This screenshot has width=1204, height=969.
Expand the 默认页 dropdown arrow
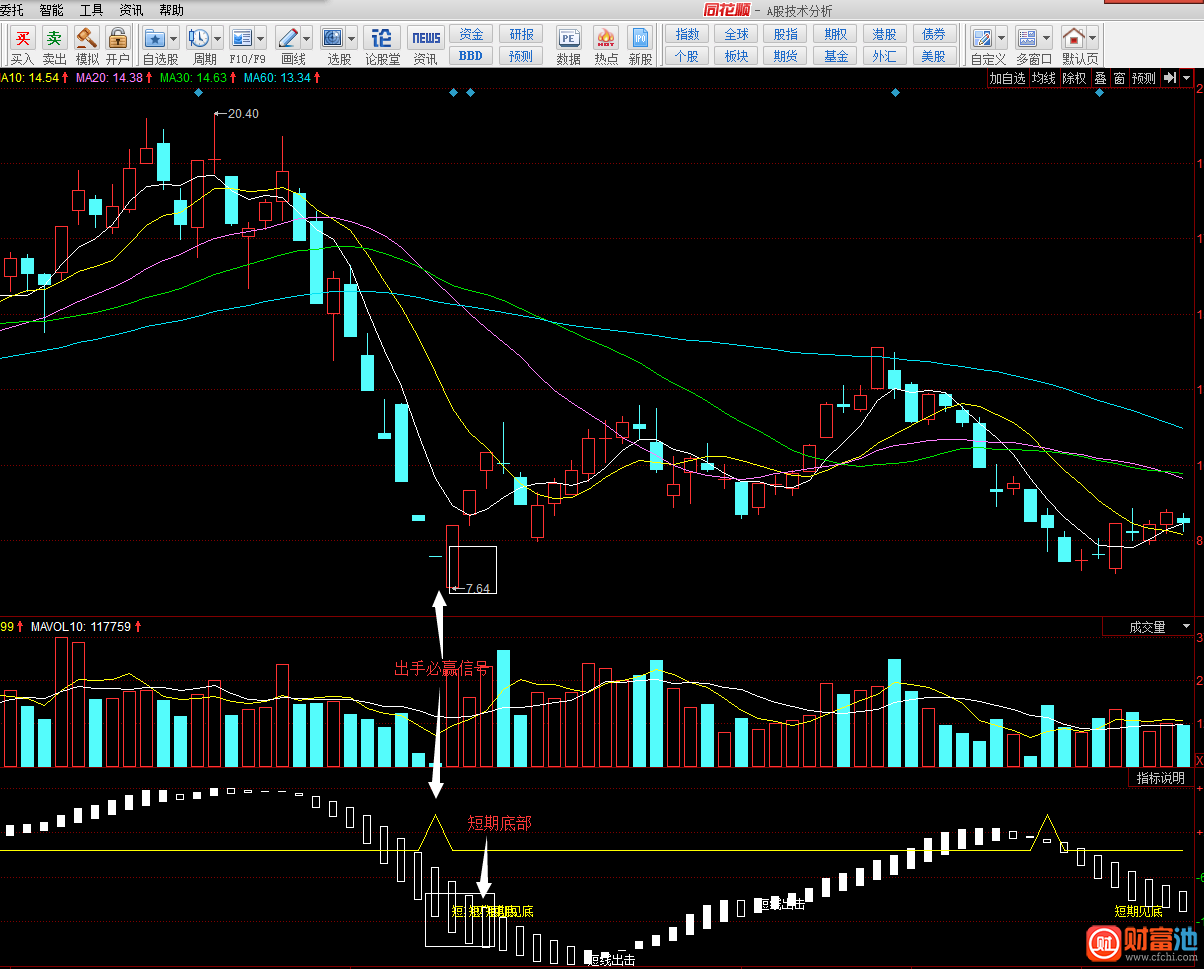1092,38
